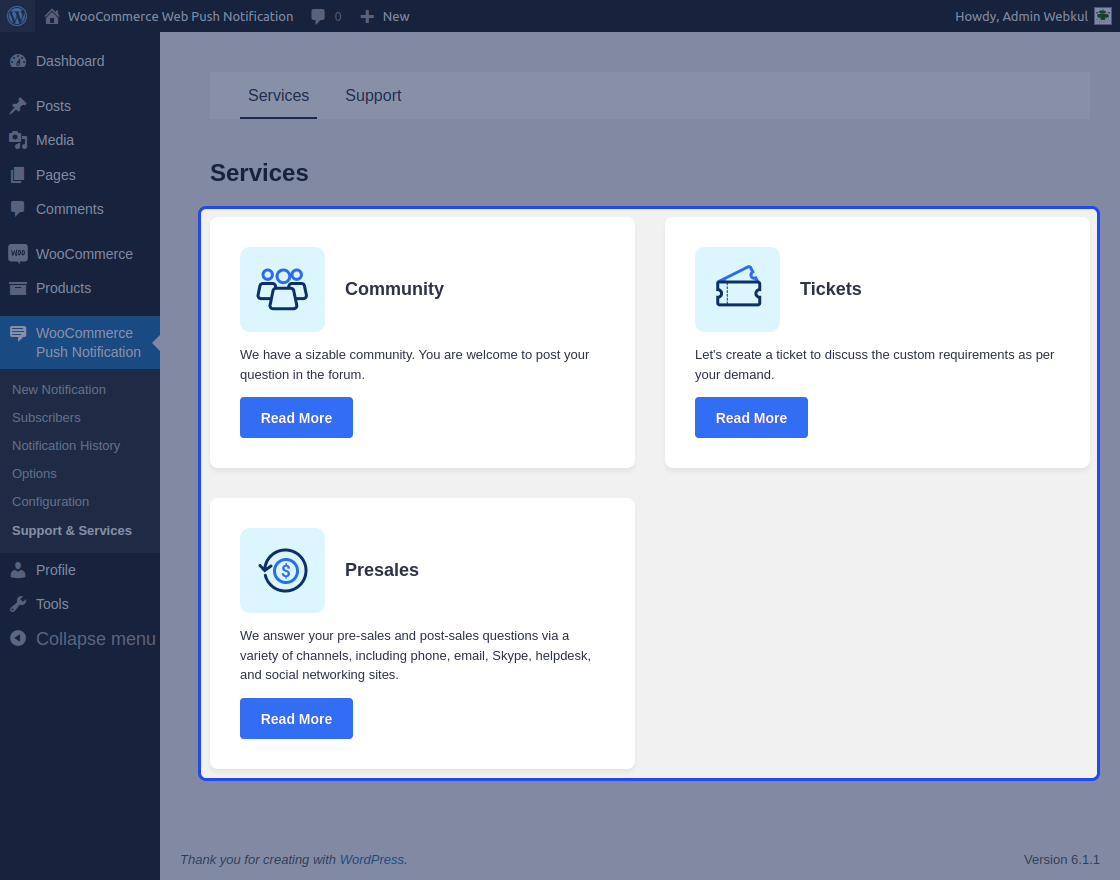Click the Comments speech bubble sidebar icon
Viewport: 1120px width, 880px height.
[18, 209]
